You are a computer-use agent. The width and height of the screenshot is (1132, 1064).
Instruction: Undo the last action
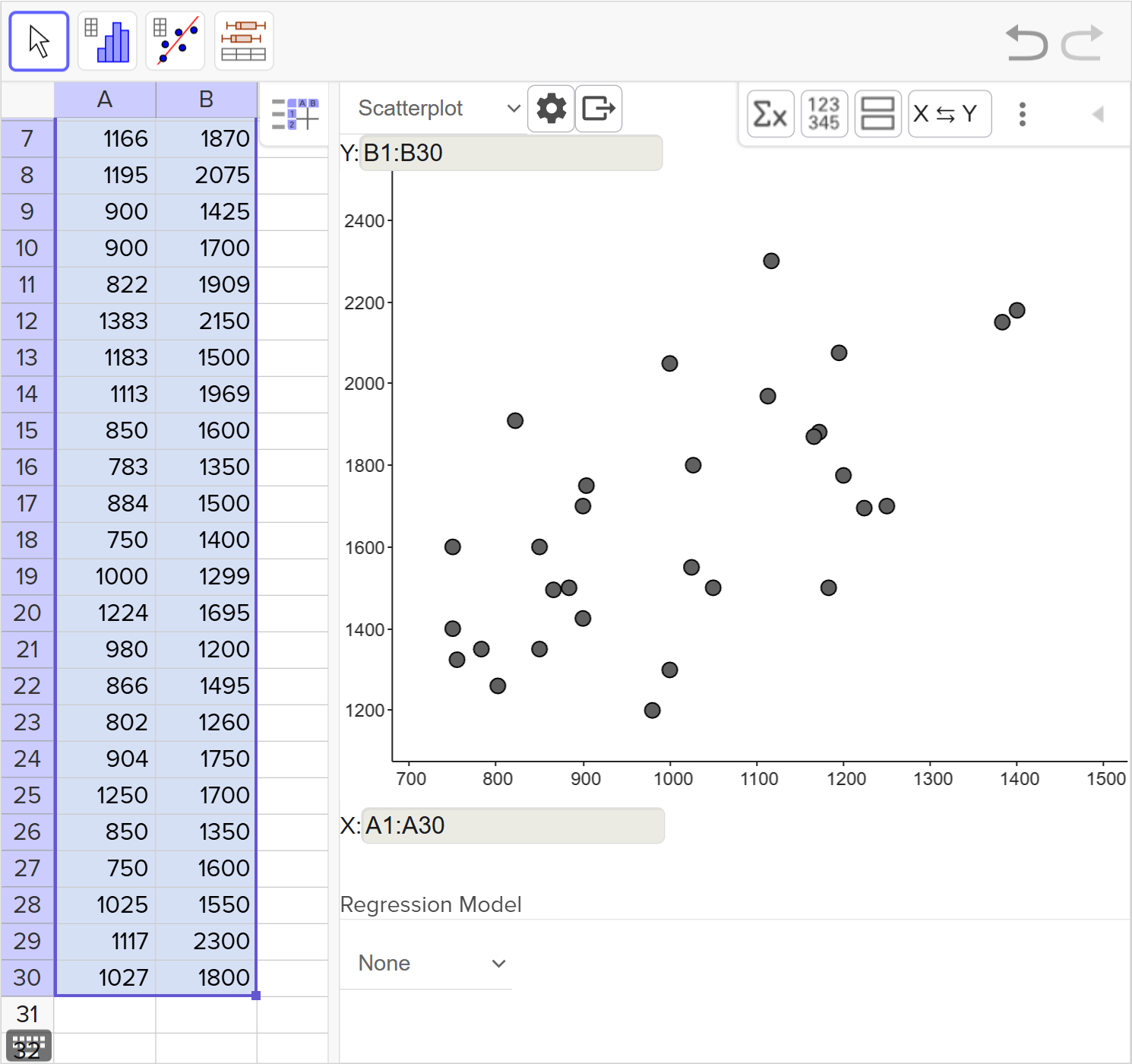pyautogui.click(x=1026, y=43)
